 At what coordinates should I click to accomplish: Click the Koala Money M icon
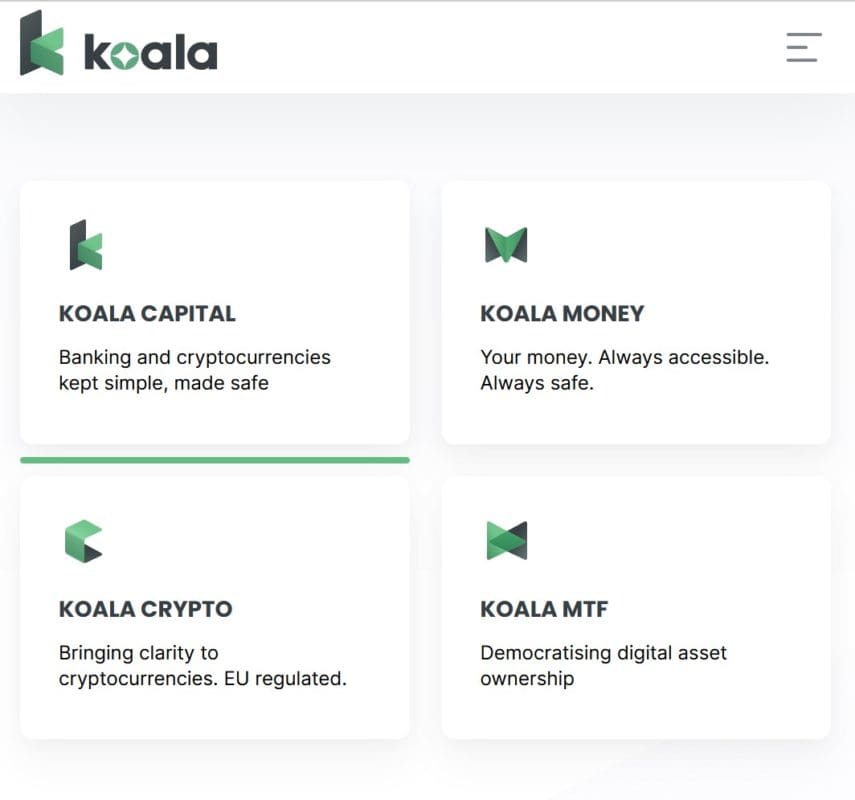coord(506,245)
